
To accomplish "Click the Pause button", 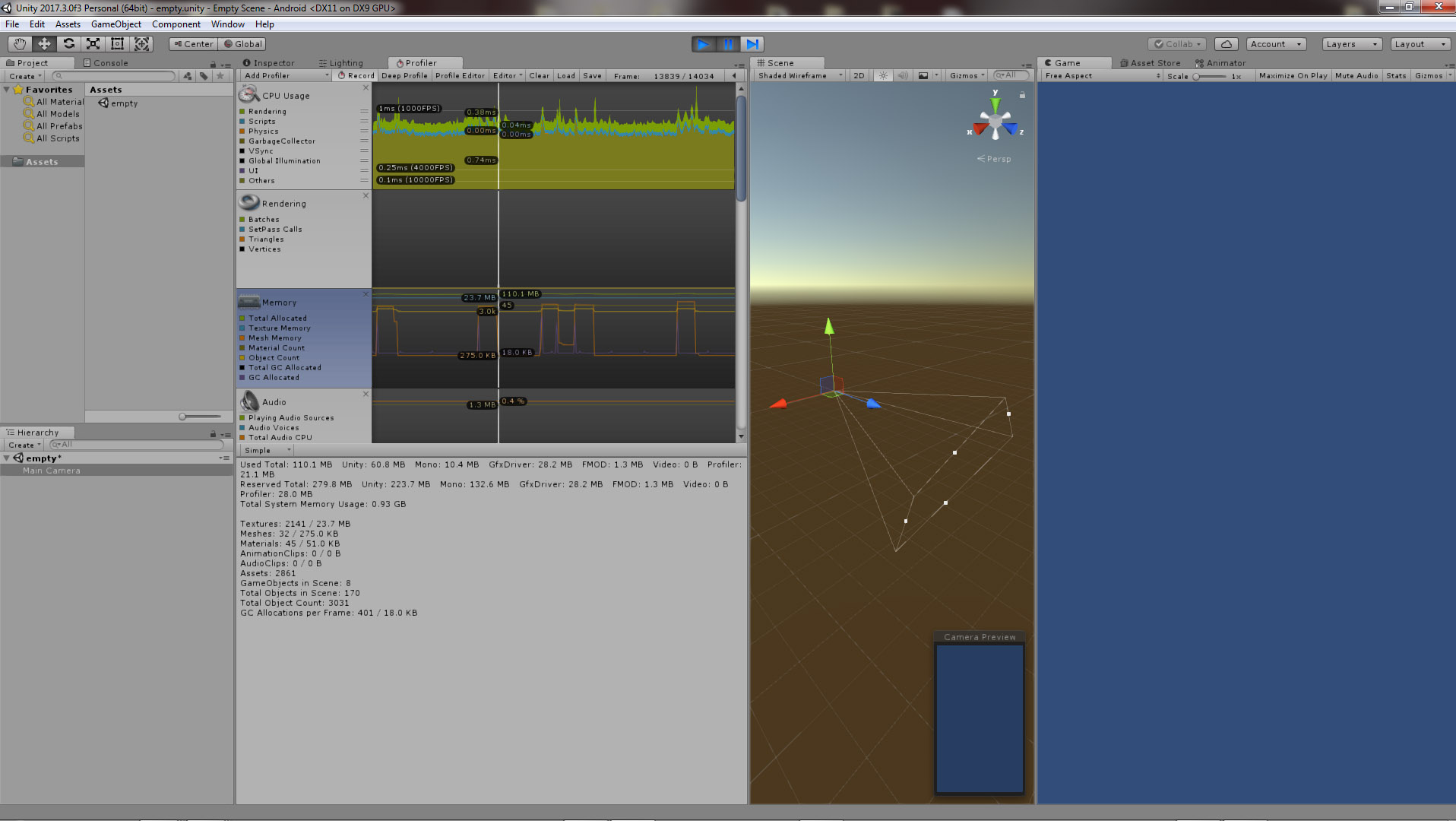I will tap(727, 44).
